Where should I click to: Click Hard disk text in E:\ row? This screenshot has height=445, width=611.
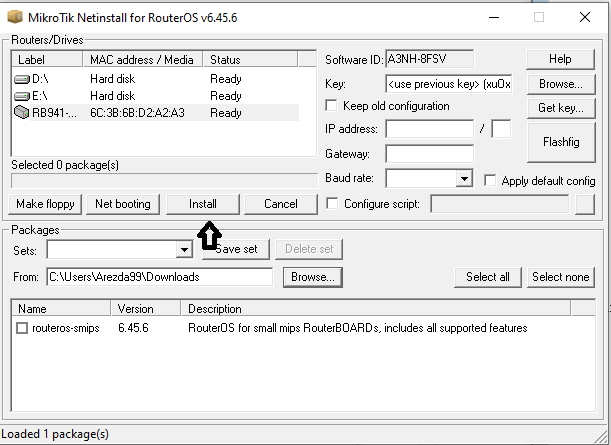113,96
